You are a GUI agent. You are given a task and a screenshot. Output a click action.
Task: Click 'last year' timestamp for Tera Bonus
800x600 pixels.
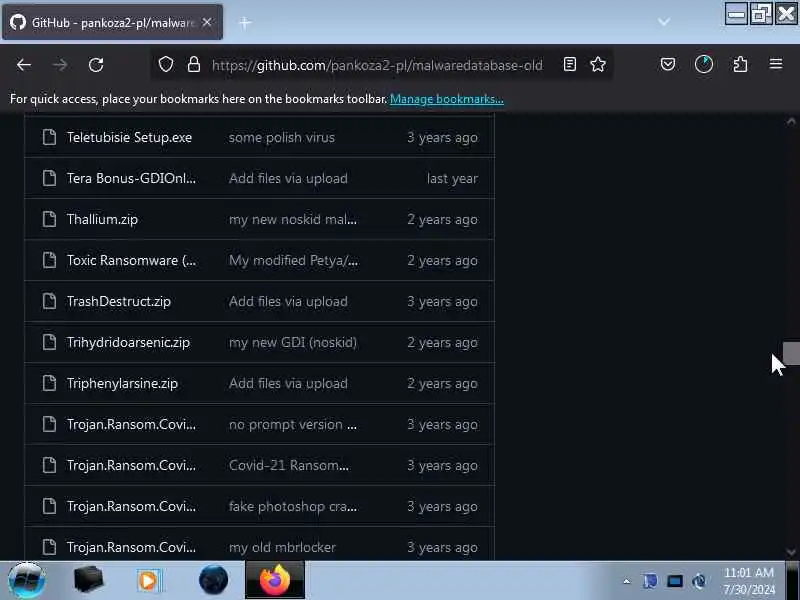(453, 178)
